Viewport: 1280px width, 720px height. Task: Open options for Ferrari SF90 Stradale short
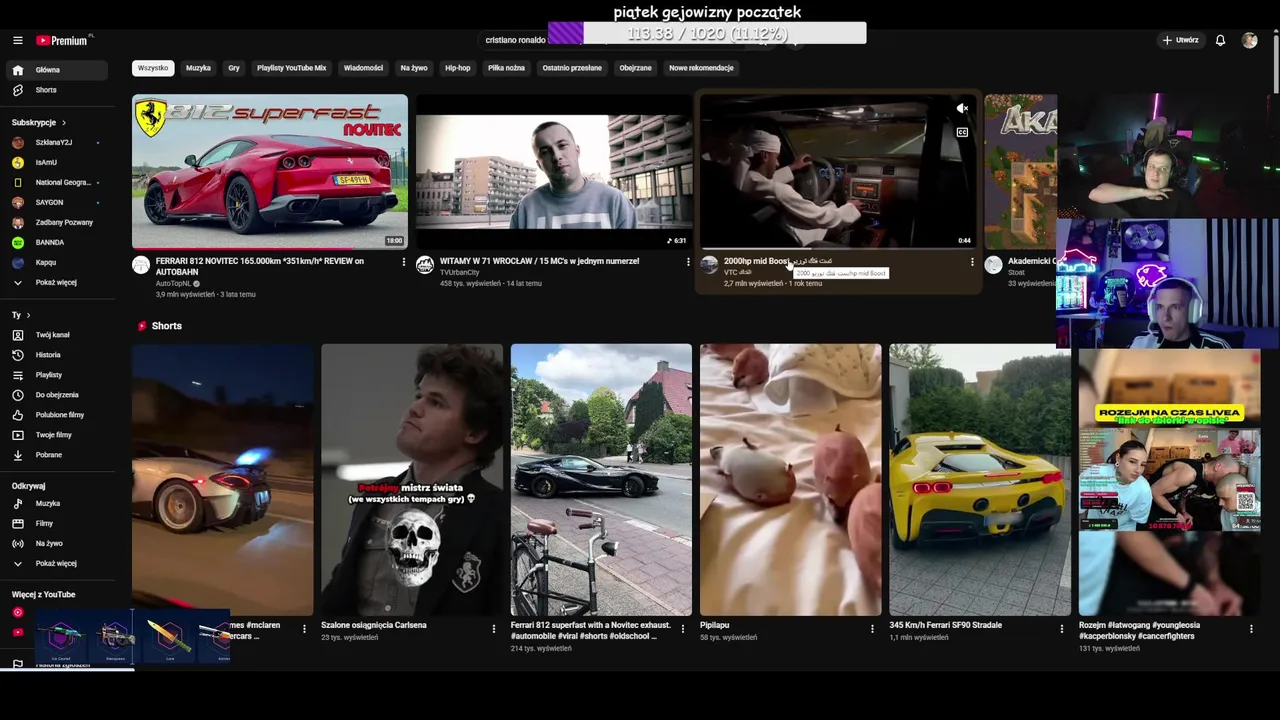(1062, 629)
